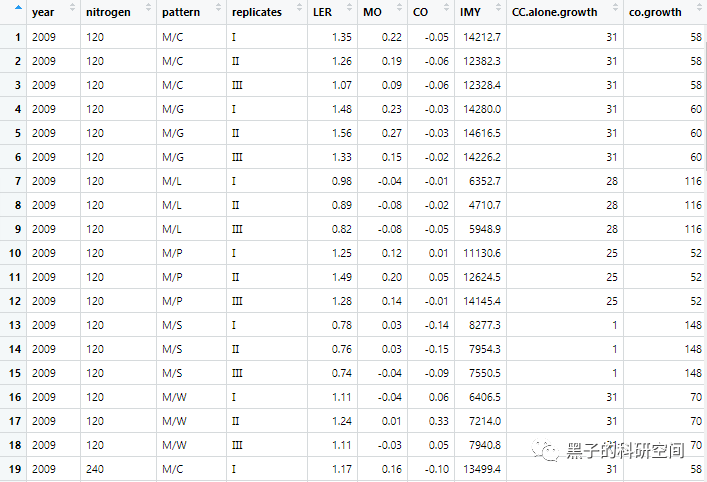Click the pattern column header
Image resolution: width=707 pixels, height=482 pixels.
(x=192, y=12)
